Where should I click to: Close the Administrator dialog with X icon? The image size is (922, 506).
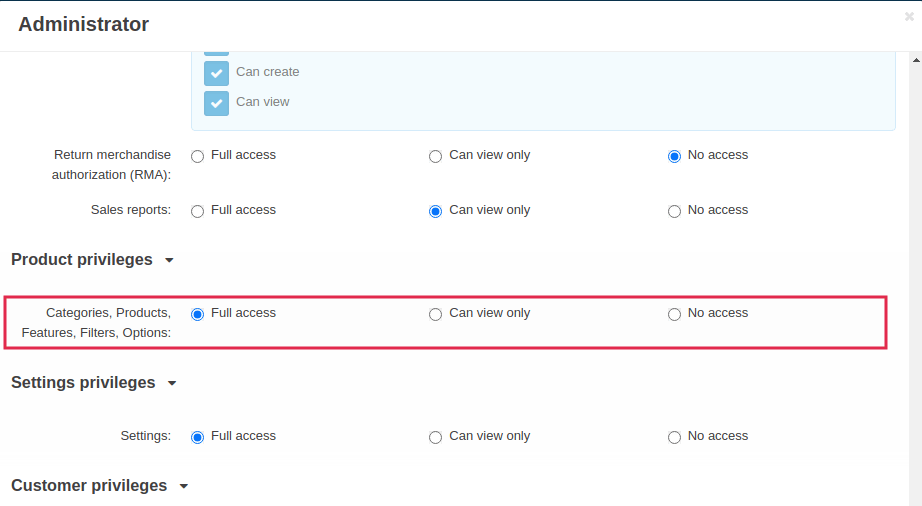908,17
